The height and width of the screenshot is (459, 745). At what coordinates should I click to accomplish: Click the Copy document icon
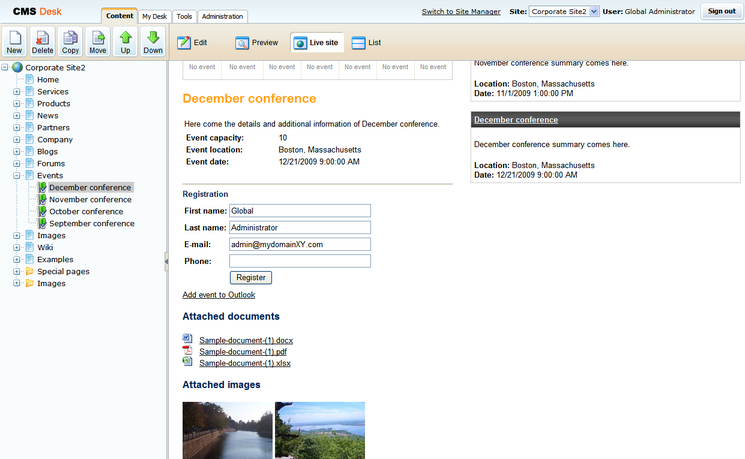[x=70, y=42]
